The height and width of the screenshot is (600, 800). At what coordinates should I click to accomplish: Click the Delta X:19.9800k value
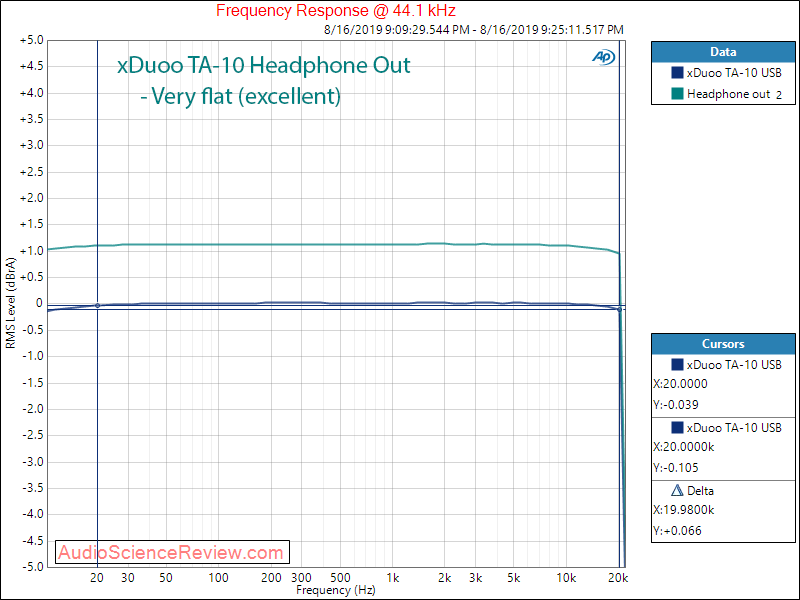pos(684,510)
